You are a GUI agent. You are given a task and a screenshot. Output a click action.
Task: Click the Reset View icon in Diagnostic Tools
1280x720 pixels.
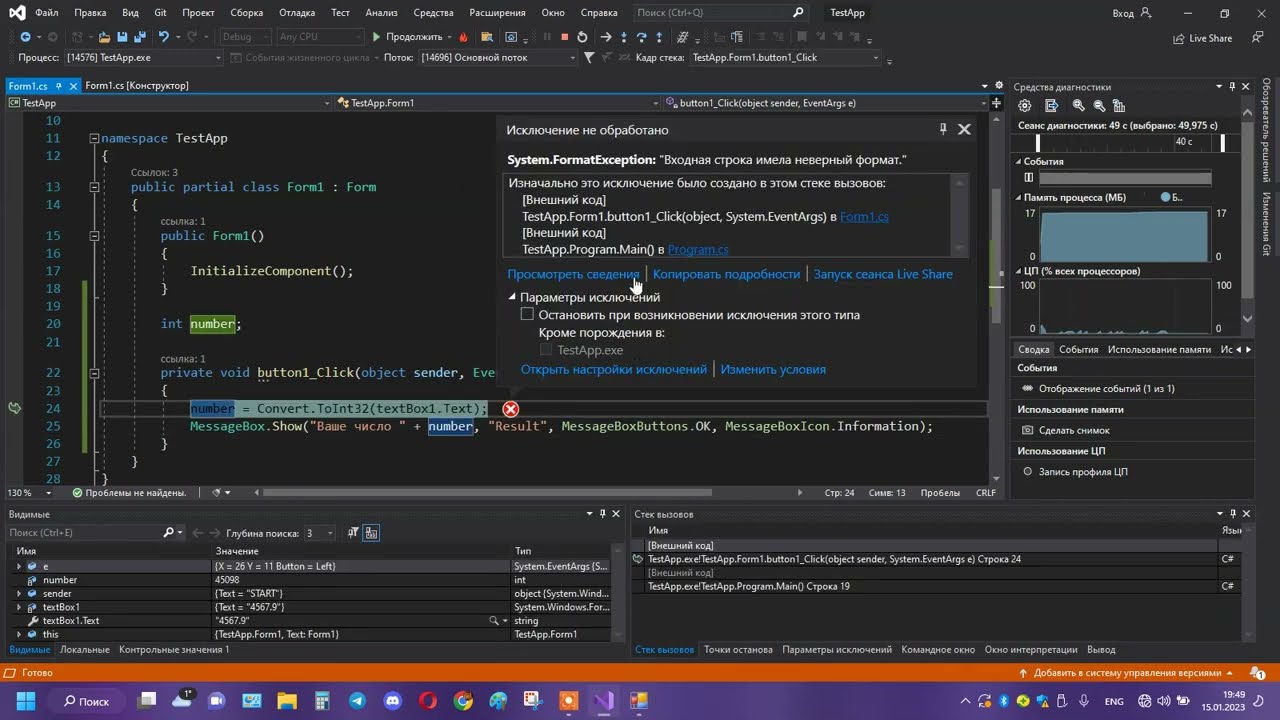click(x=1119, y=105)
